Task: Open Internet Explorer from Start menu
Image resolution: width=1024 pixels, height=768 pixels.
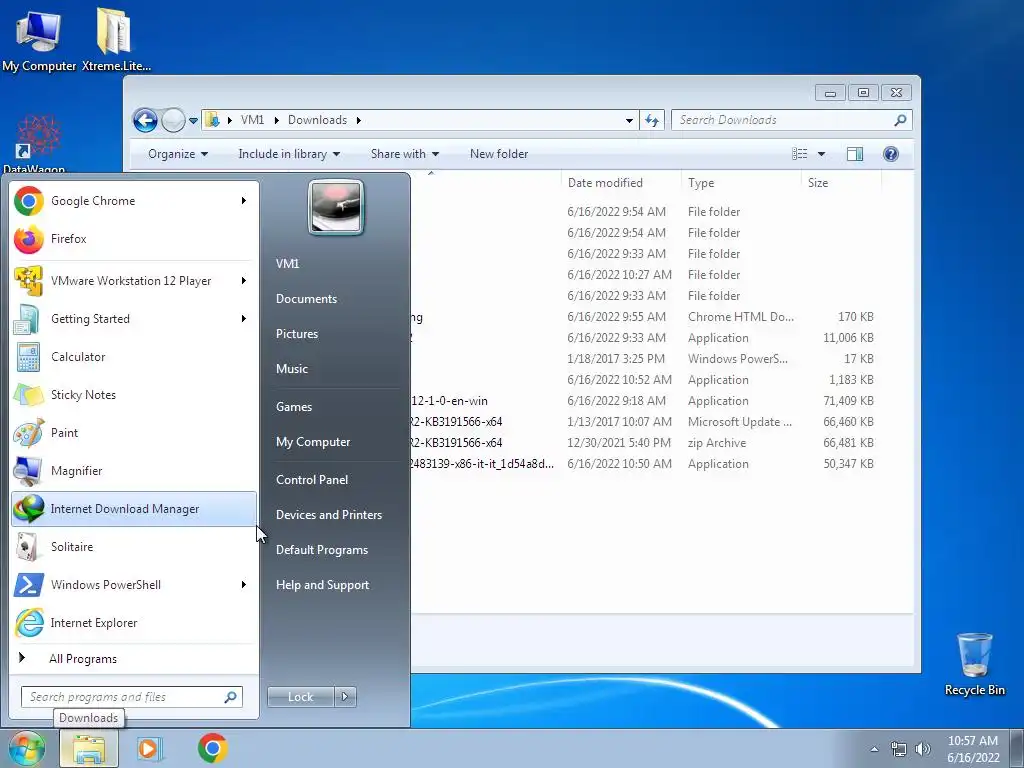Action: click(134, 622)
